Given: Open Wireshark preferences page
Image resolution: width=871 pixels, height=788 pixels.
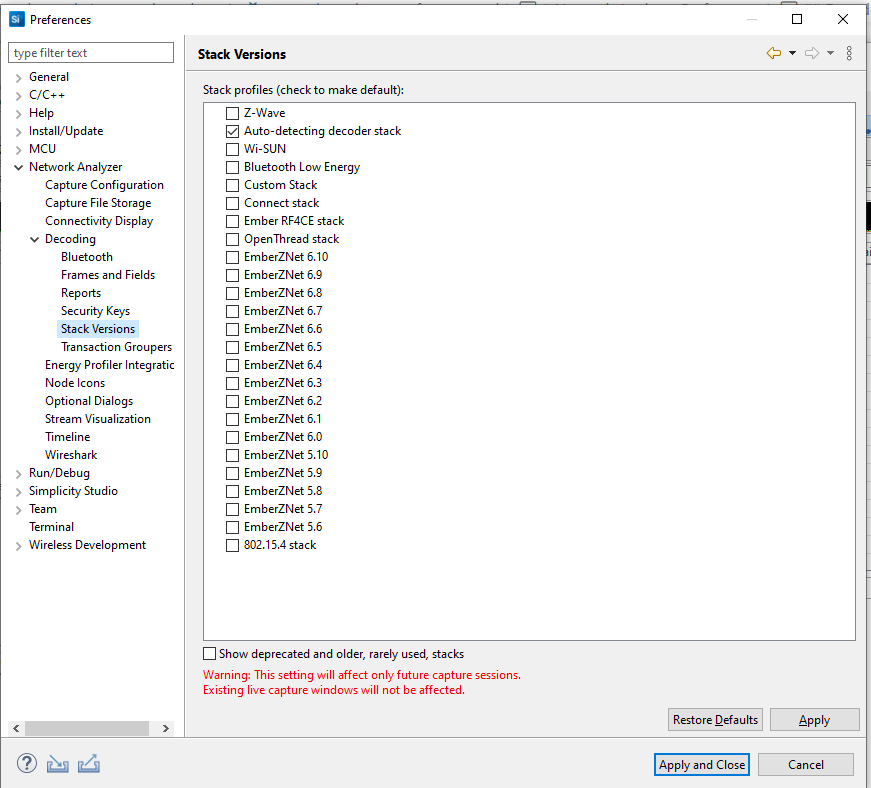Looking at the screenshot, I should [71, 455].
